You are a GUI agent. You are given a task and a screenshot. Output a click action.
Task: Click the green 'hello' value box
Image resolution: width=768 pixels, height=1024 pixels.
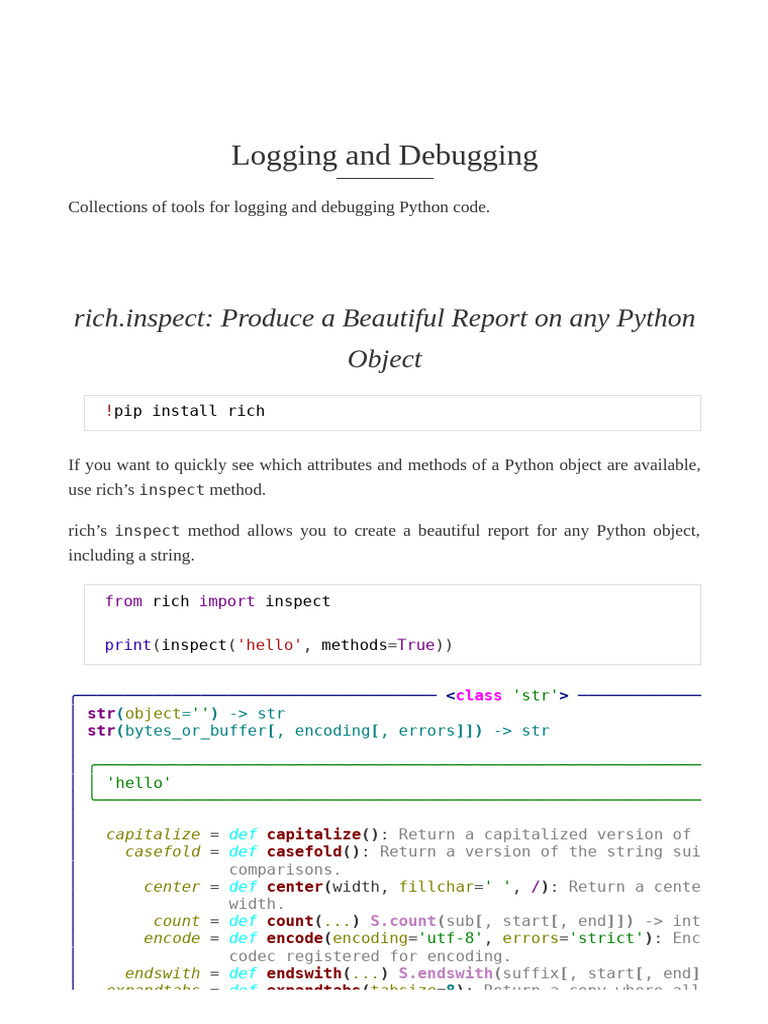tap(396, 782)
